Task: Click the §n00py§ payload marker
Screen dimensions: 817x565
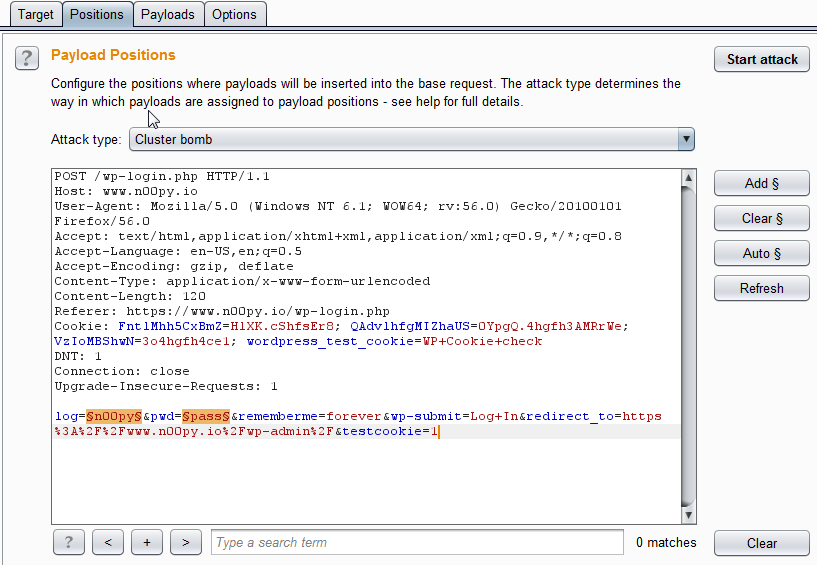Action: pyautogui.click(x=114, y=416)
